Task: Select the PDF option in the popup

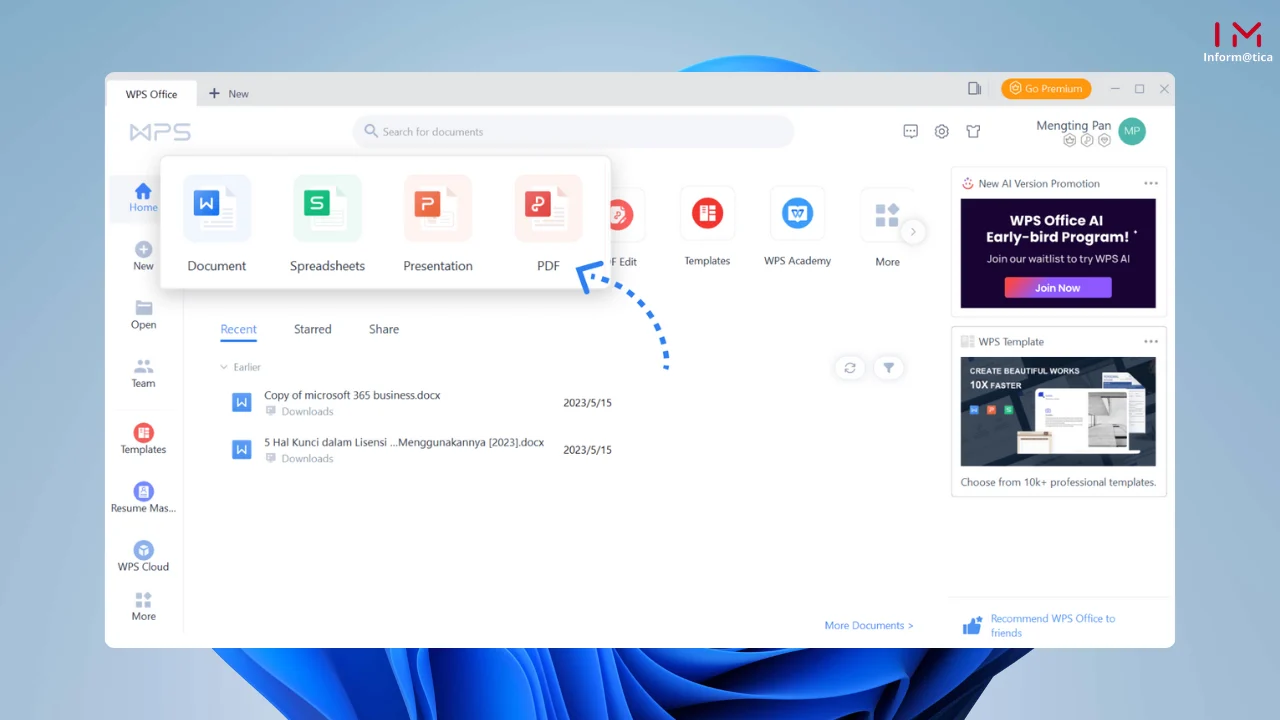Action: coord(548,224)
